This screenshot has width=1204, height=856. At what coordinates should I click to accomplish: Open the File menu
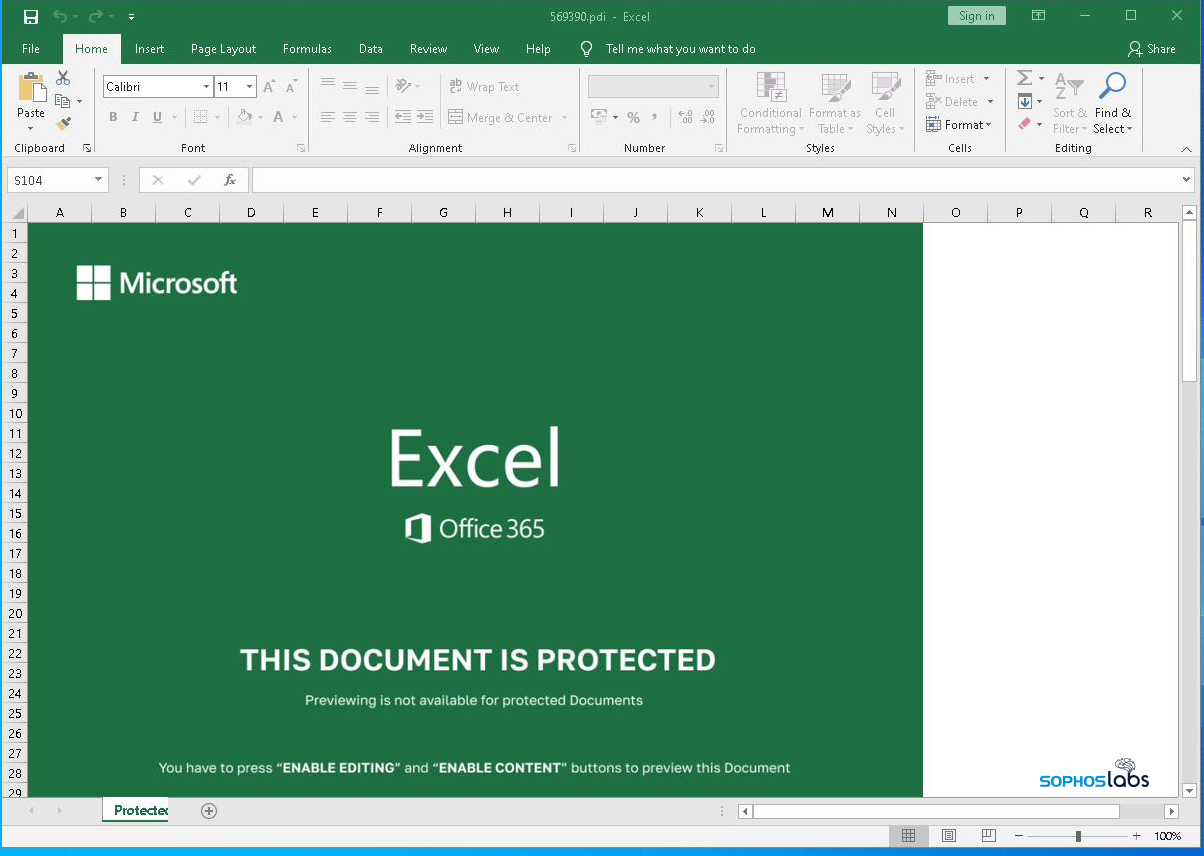pos(31,49)
